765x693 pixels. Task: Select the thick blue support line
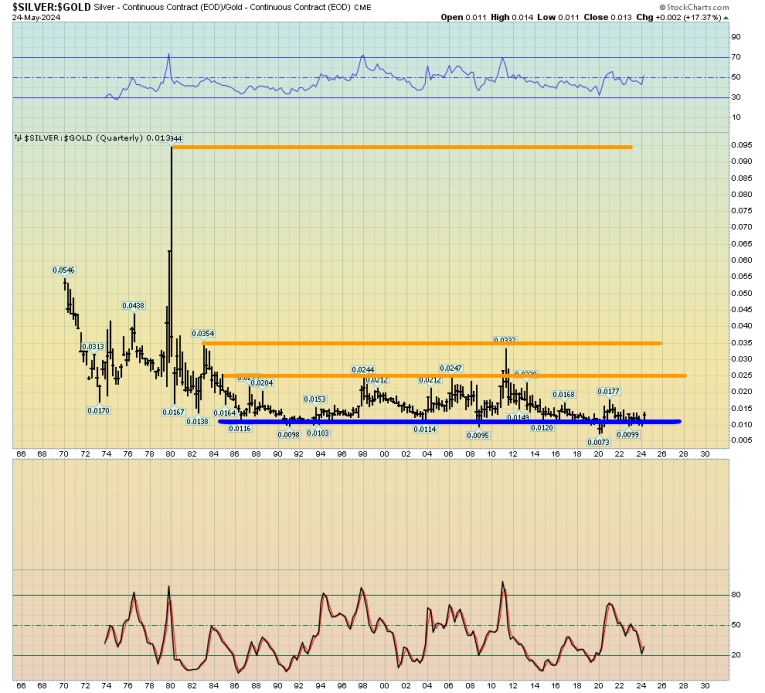pyautogui.click(x=450, y=421)
